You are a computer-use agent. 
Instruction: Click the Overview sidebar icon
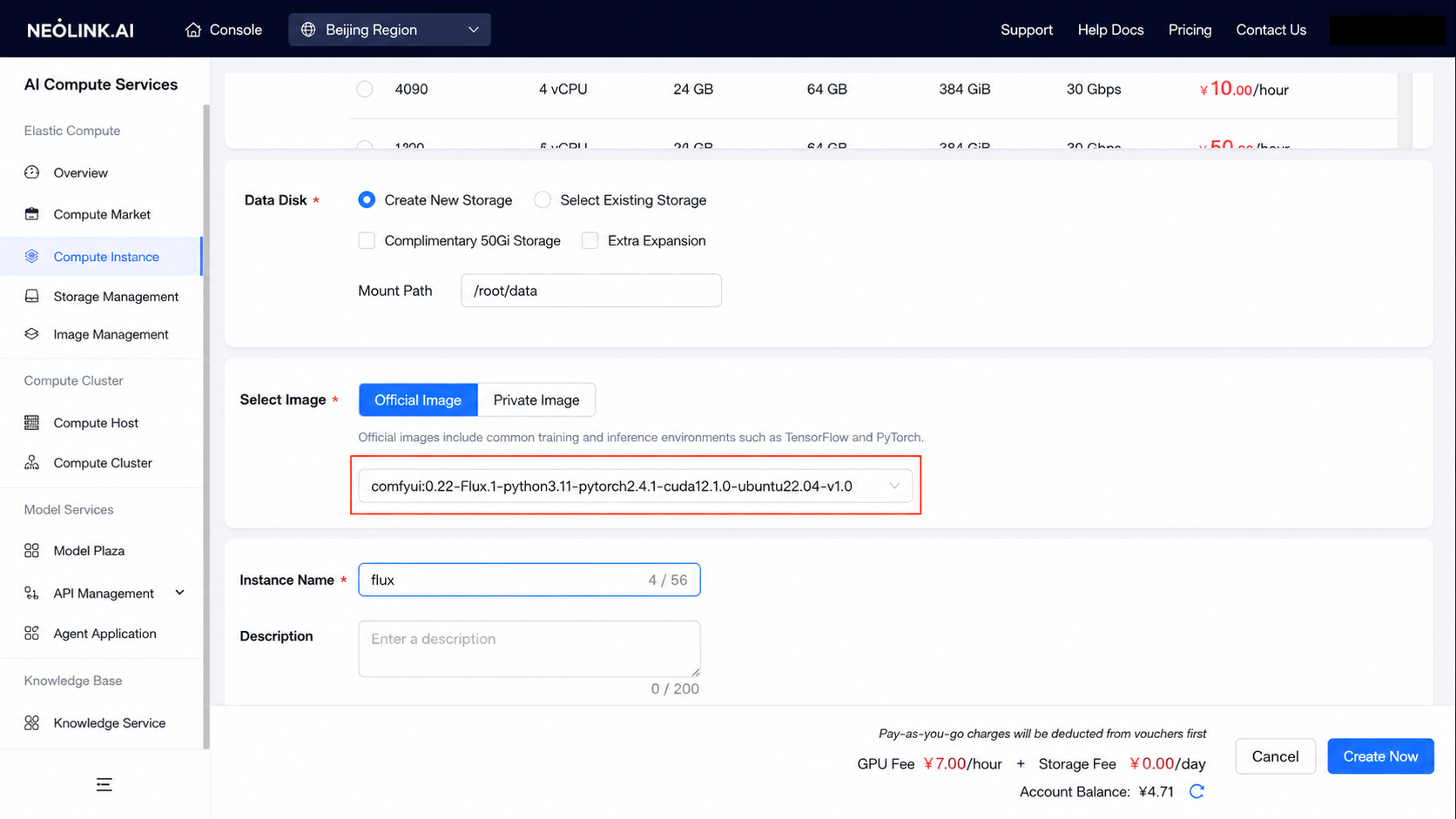click(32, 172)
